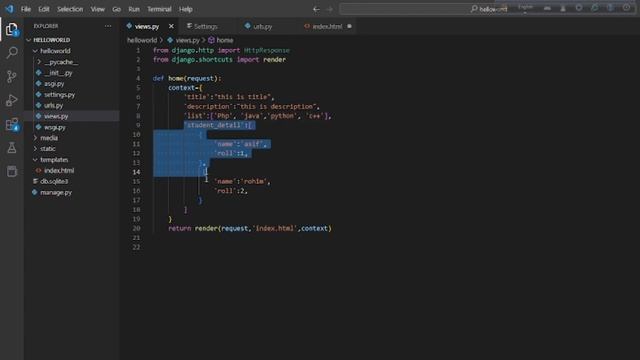Collapse the templates folder
This screenshot has height=360, width=640.
[x=54, y=160]
